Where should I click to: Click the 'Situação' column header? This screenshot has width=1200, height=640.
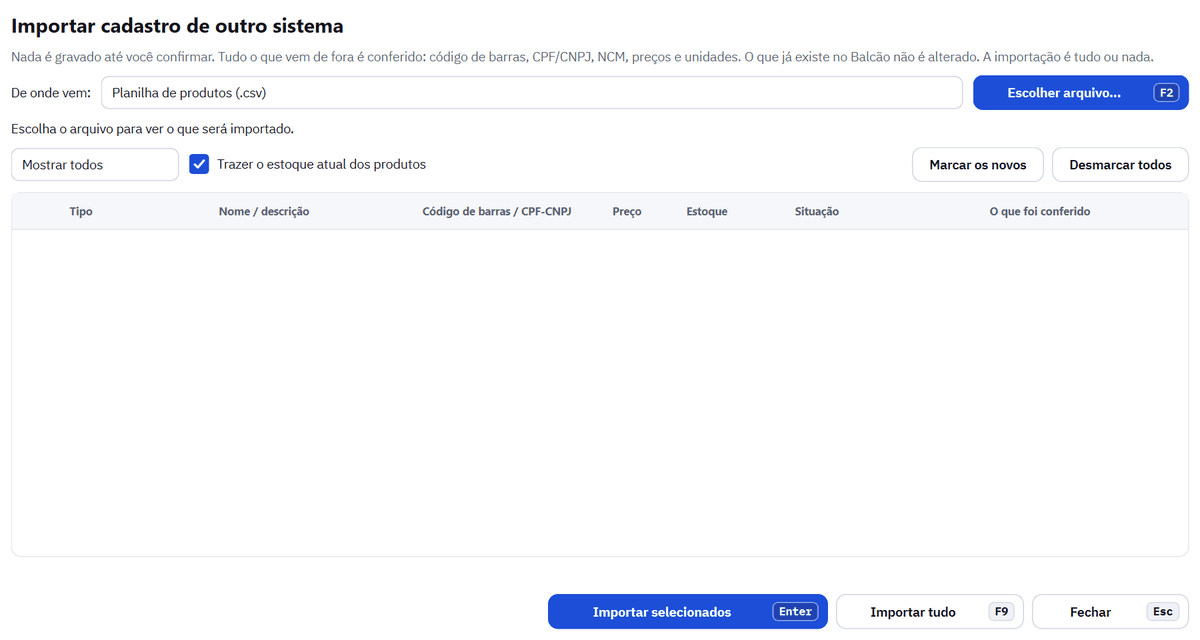point(817,212)
